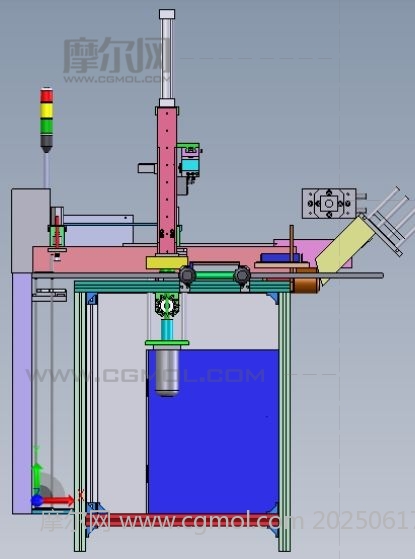Select the blue origin ball of the triad
This screenshot has width=415, height=559.
[37, 501]
